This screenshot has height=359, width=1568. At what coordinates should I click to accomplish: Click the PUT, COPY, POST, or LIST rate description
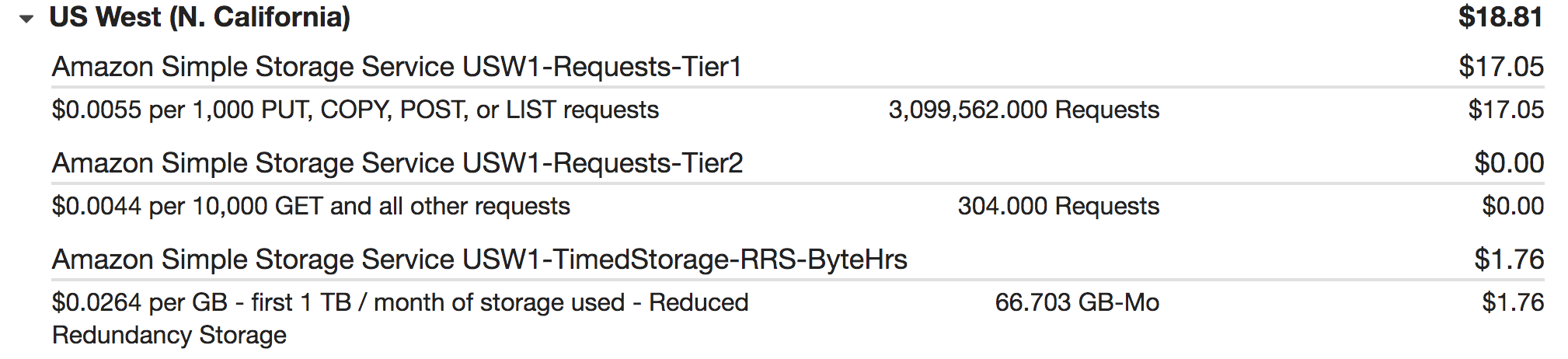coord(355,110)
